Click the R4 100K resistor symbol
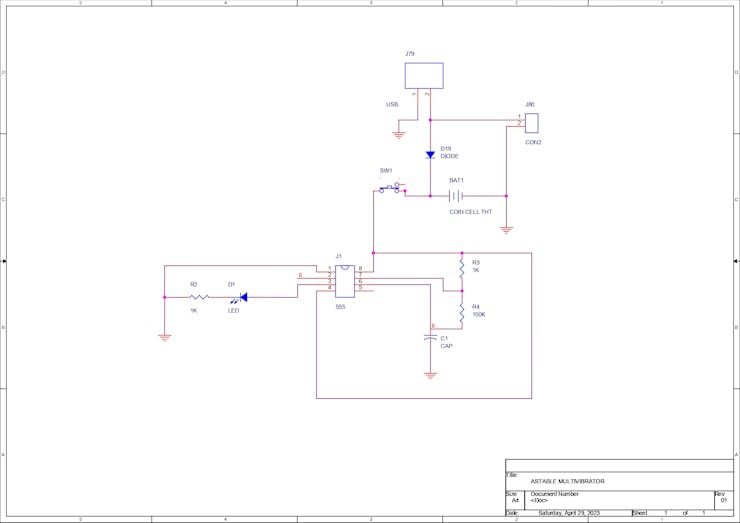The image size is (740, 523). 462,313
